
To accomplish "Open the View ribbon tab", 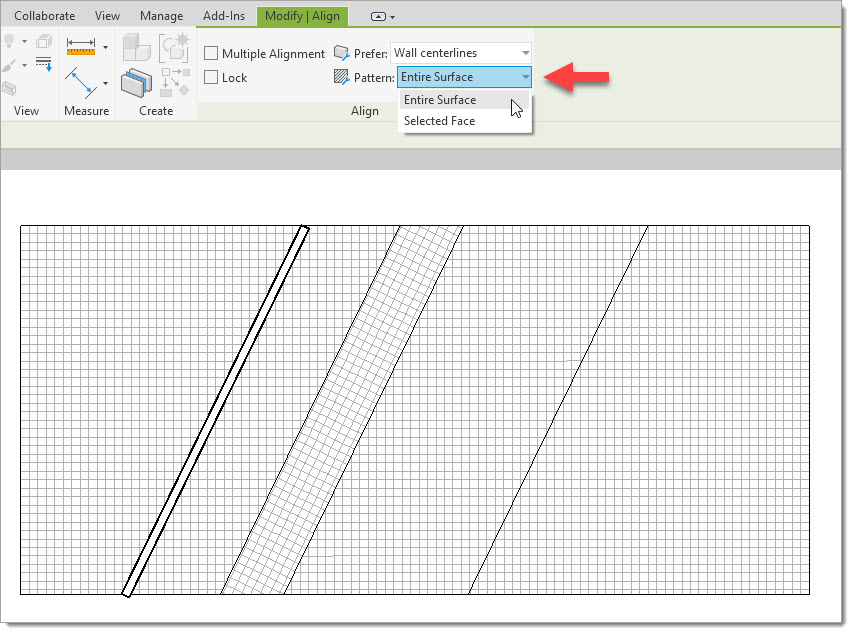I will point(107,16).
